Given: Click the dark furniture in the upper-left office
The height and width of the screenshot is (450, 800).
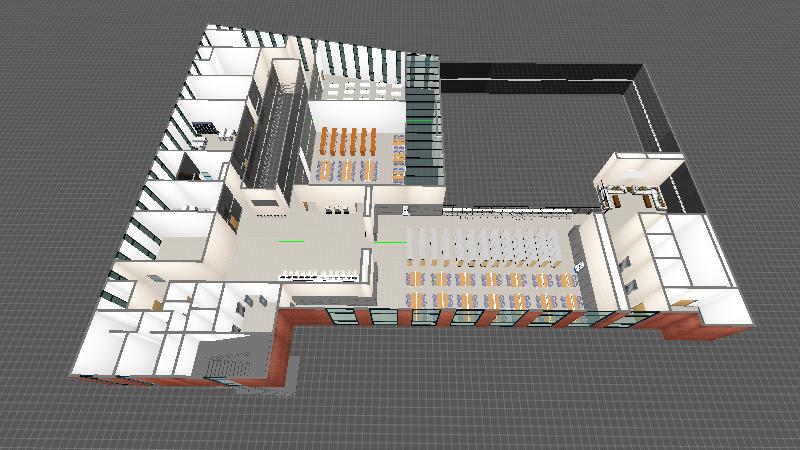Looking at the screenshot, I should point(204,127).
